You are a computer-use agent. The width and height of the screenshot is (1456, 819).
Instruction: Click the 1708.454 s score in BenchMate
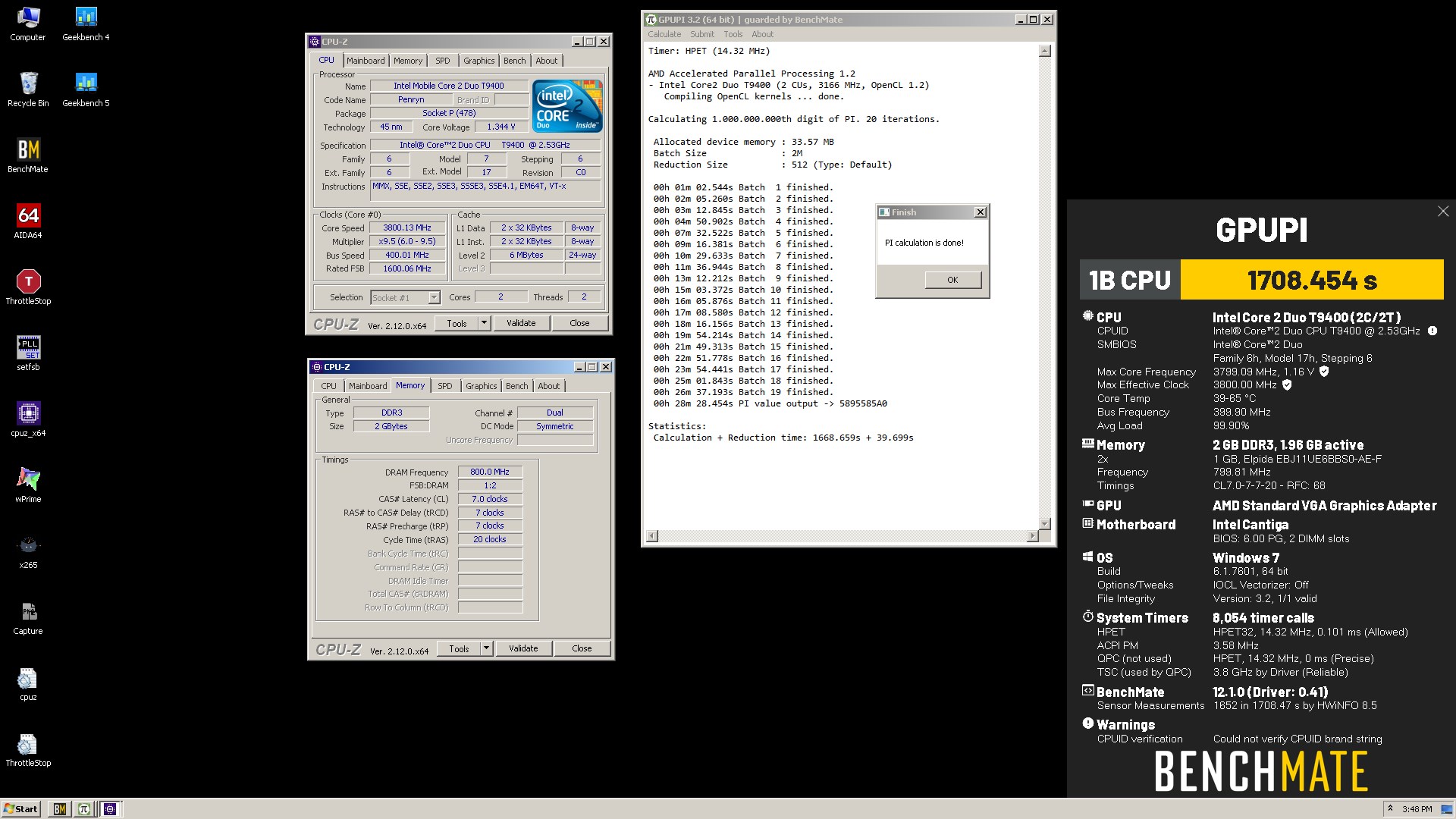pyautogui.click(x=1312, y=281)
